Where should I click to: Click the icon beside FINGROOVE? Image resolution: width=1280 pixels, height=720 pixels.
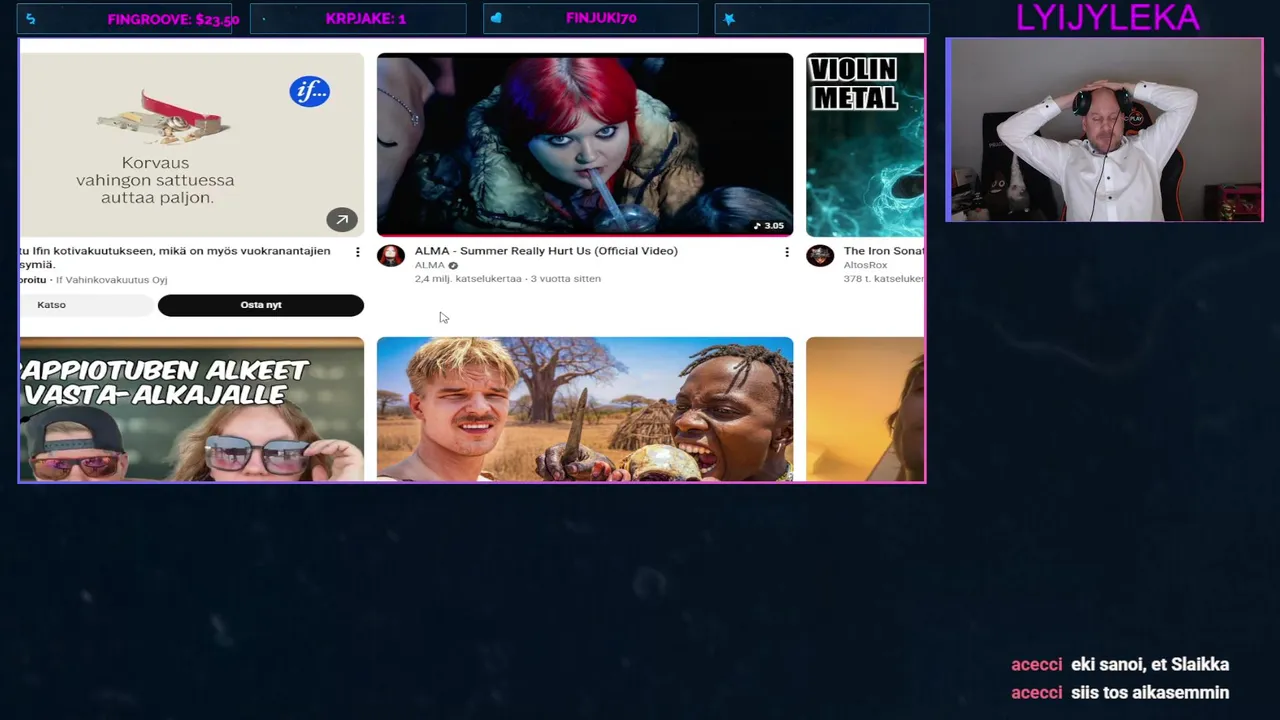(31, 19)
